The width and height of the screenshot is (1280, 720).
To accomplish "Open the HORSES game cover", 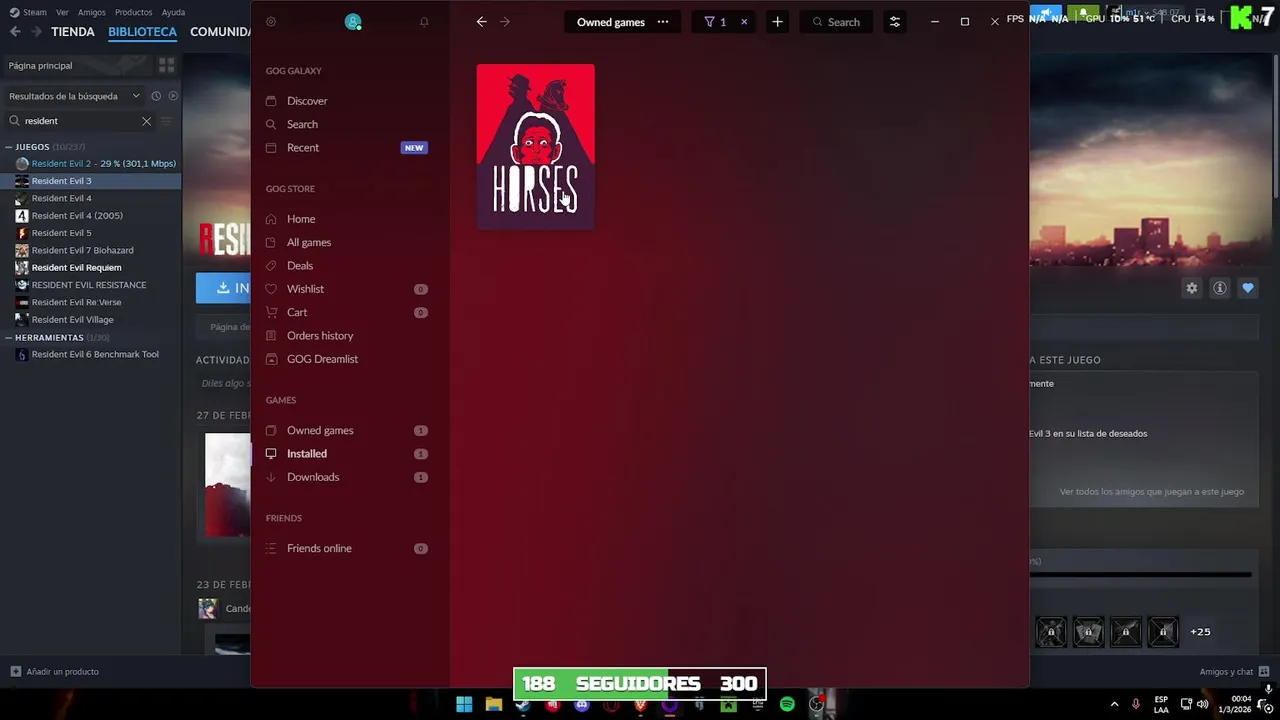I will [x=535, y=147].
